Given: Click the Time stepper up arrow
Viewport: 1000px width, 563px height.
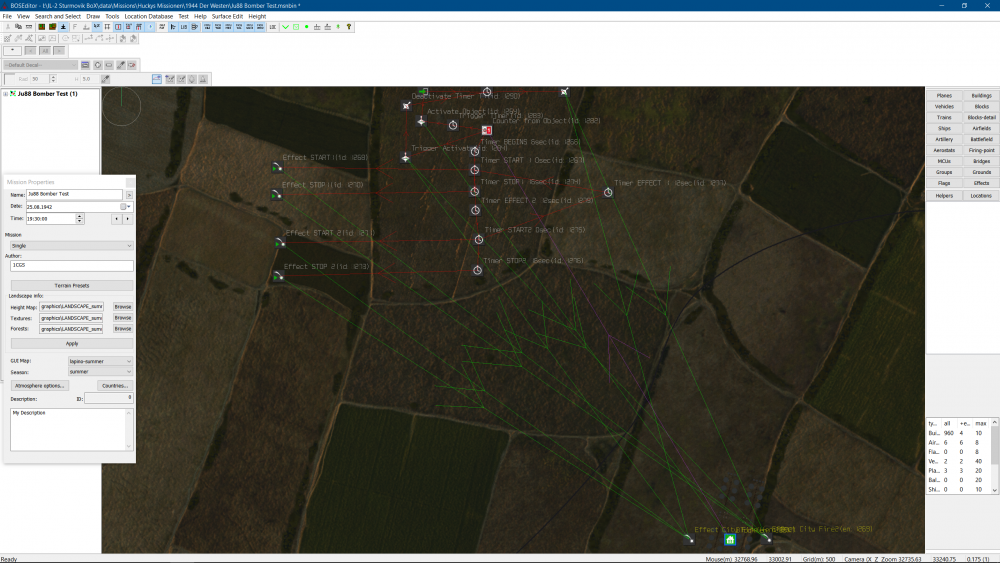Looking at the screenshot, I should (80, 215).
